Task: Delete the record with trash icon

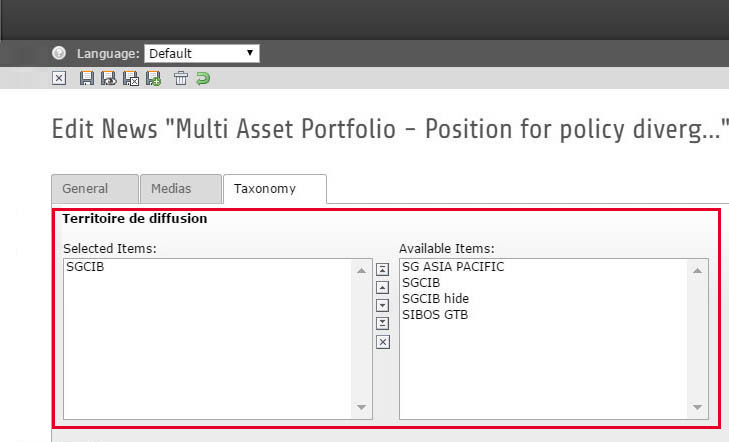Action: tap(181, 78)
